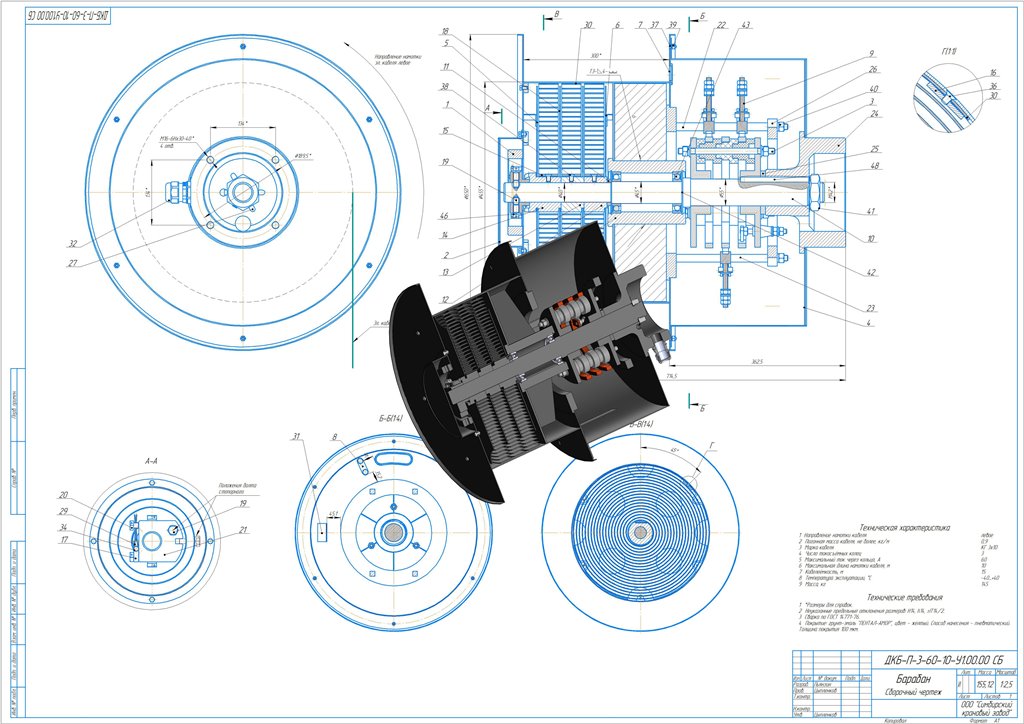Select the designation 'ДКБ-П-3-60-10-У1.00.00 СБ' in title block
1024x724 pixels.
click(x=943, y=660)
